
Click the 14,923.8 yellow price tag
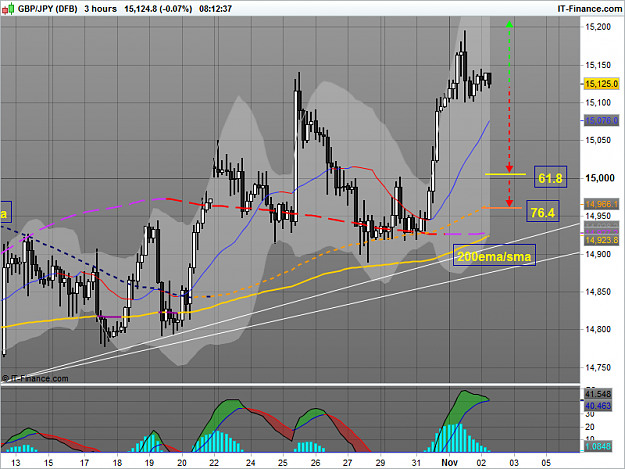(x=601, y=240)
